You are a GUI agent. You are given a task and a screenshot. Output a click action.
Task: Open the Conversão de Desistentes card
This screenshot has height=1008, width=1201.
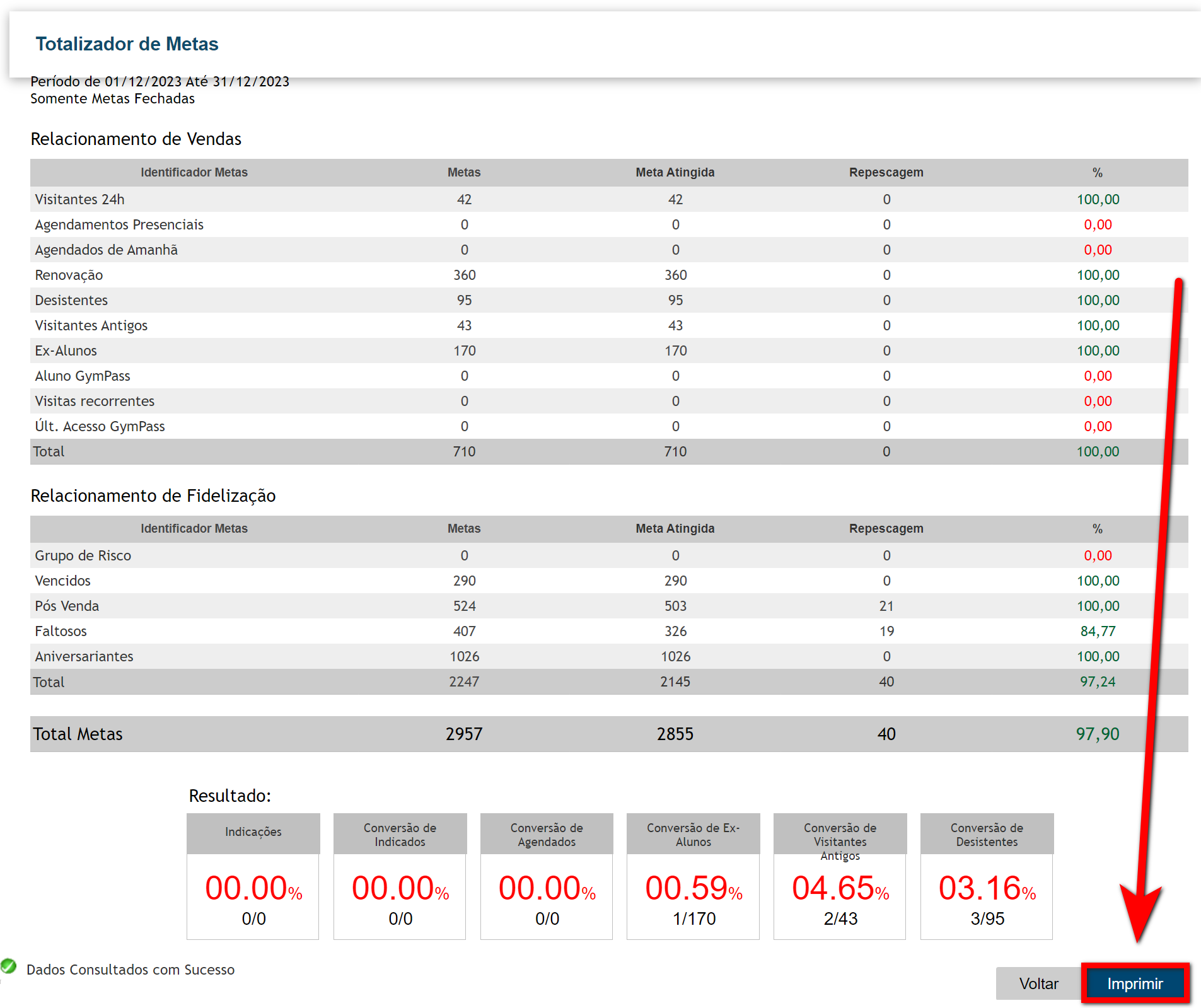tap(987, 876)
